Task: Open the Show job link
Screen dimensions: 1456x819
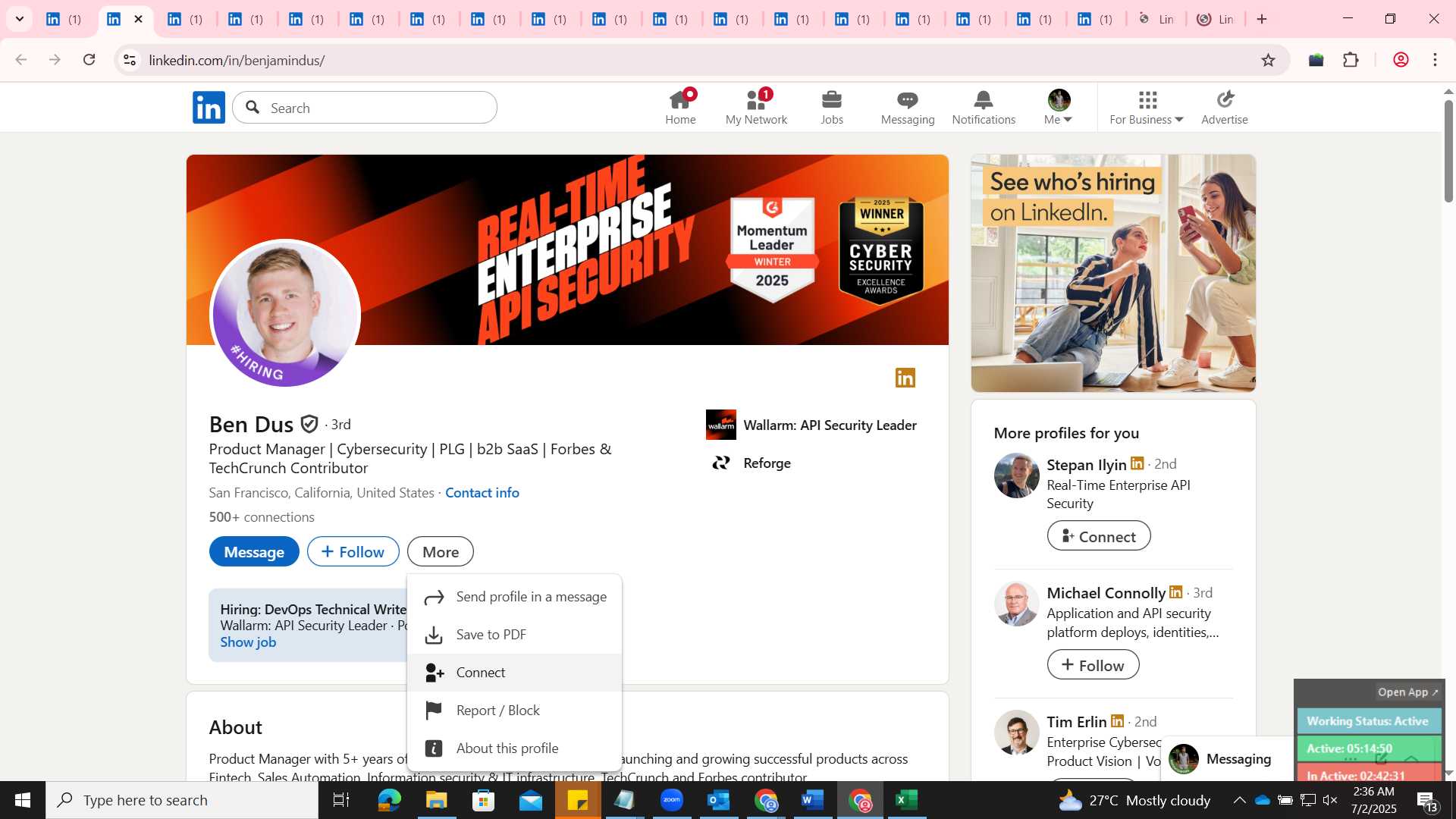Action: point(248,642)
